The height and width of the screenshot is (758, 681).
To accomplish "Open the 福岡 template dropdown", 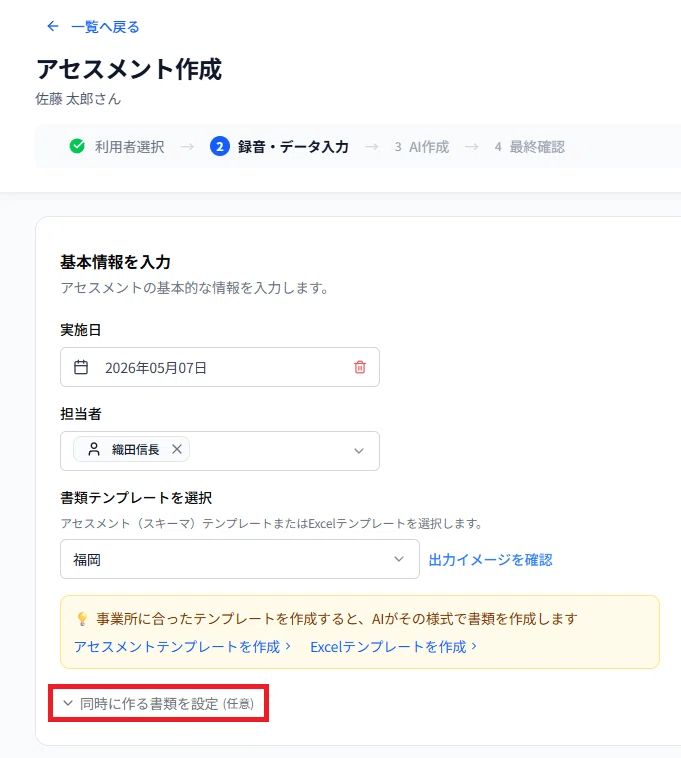I will [240, 559].
